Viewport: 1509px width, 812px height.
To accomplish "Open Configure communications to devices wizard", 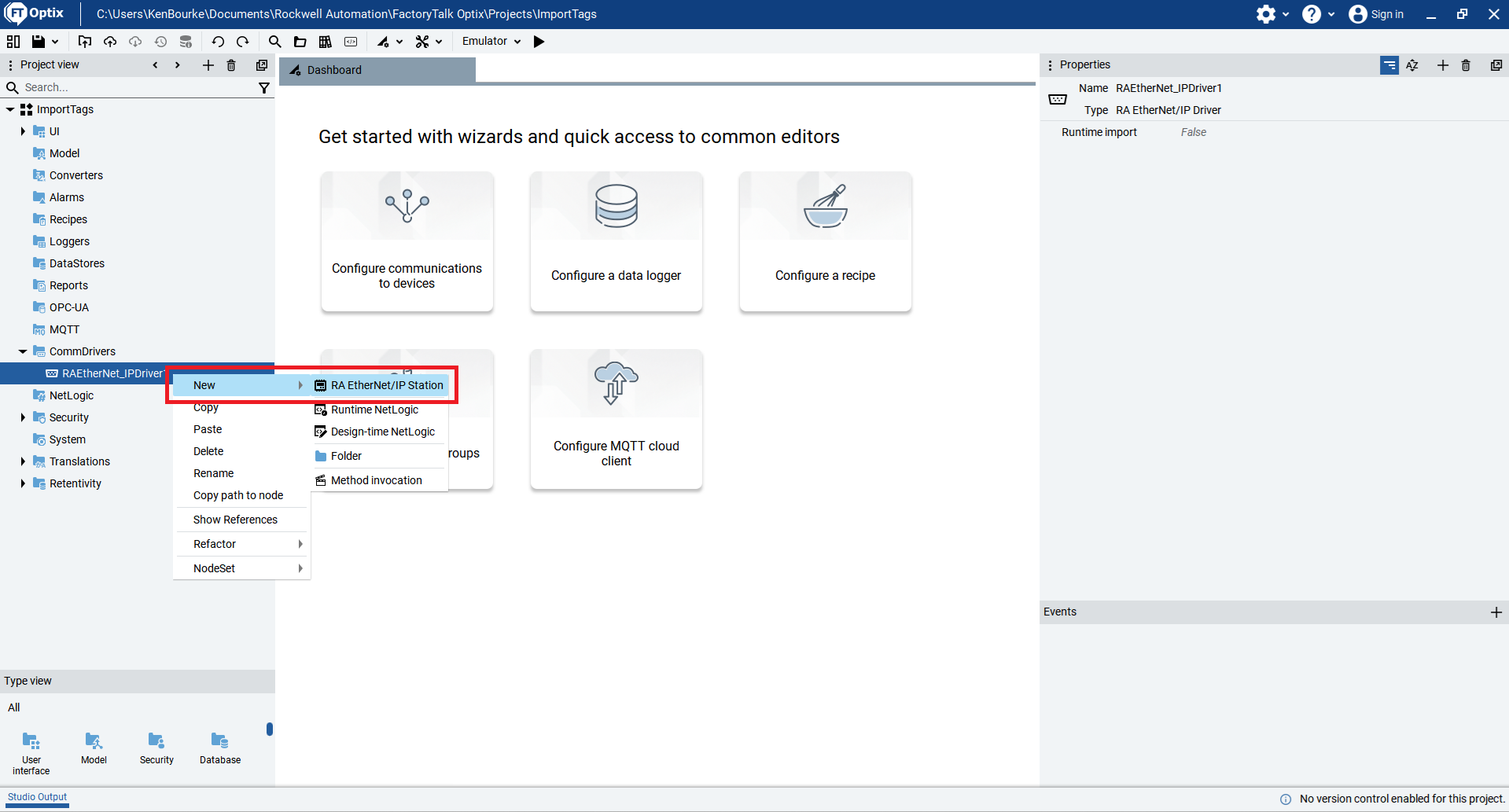I will click(407, 242).
